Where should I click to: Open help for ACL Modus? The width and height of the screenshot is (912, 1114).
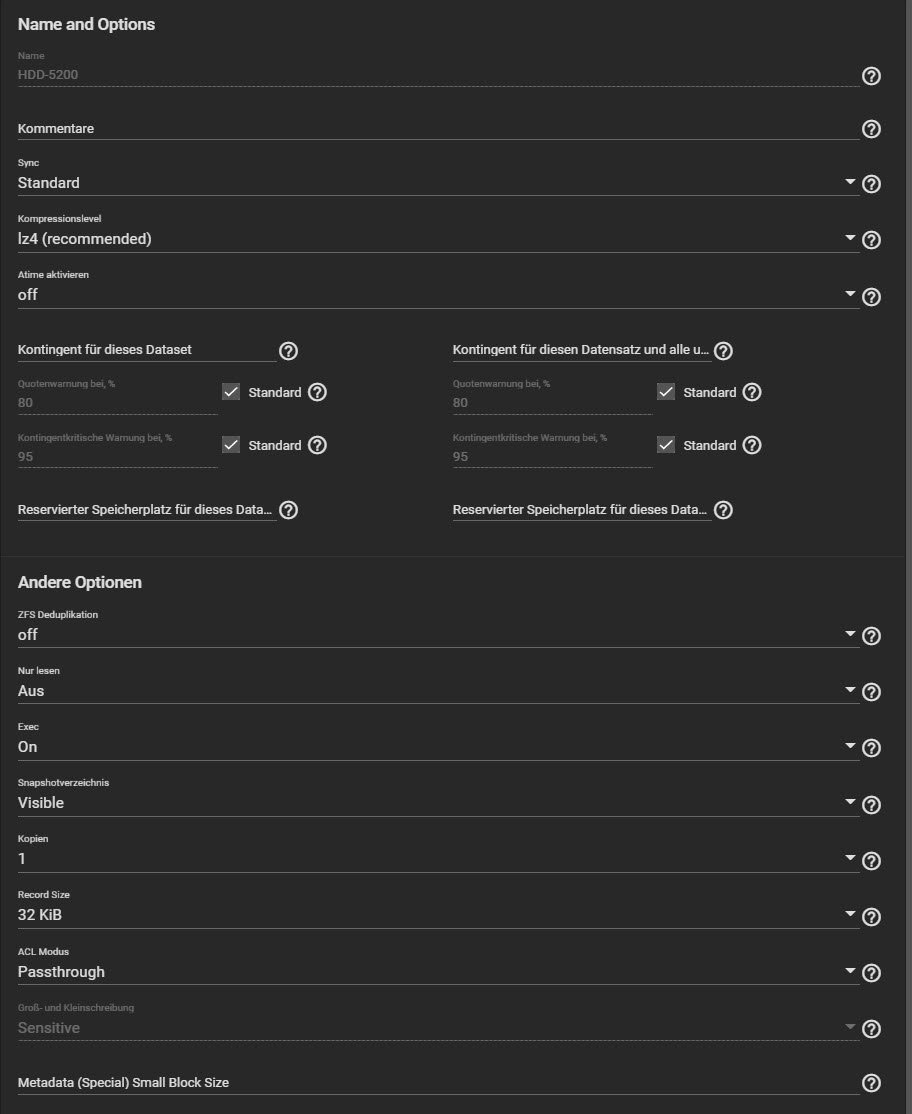pyautogui.click(x=871, y=973)
